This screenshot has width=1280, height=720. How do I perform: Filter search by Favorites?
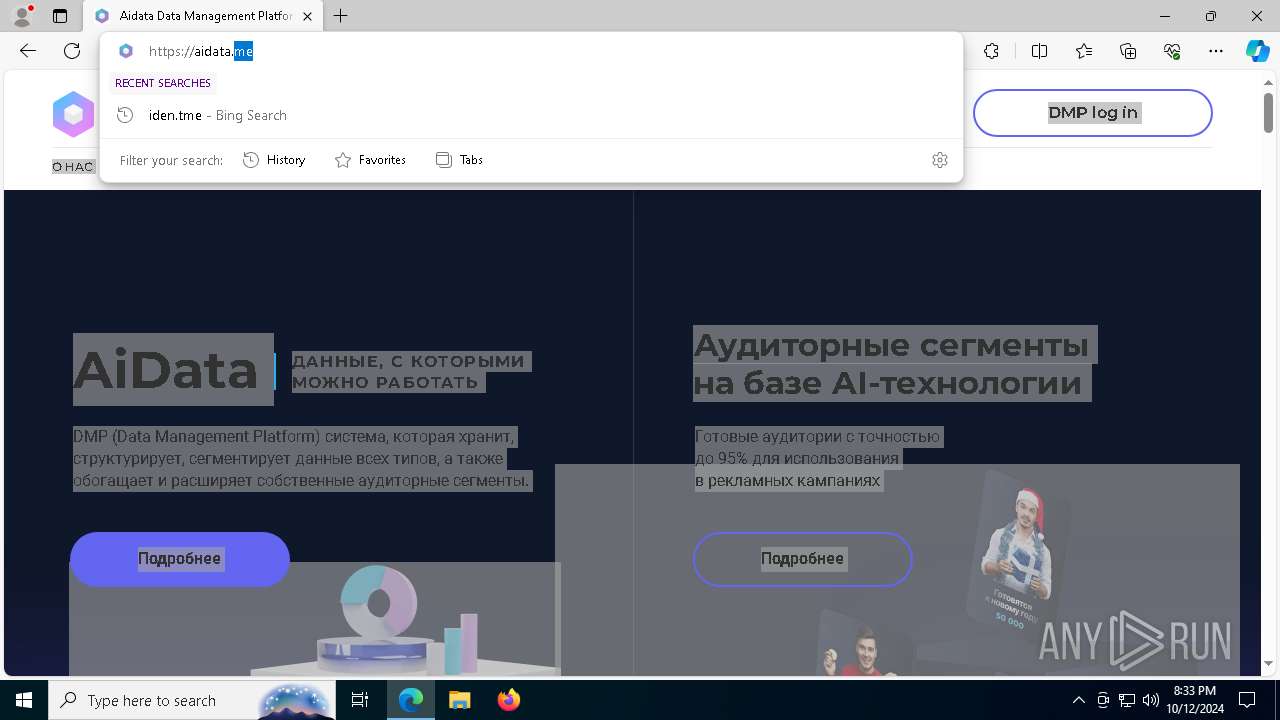click(x=370, y=160)
